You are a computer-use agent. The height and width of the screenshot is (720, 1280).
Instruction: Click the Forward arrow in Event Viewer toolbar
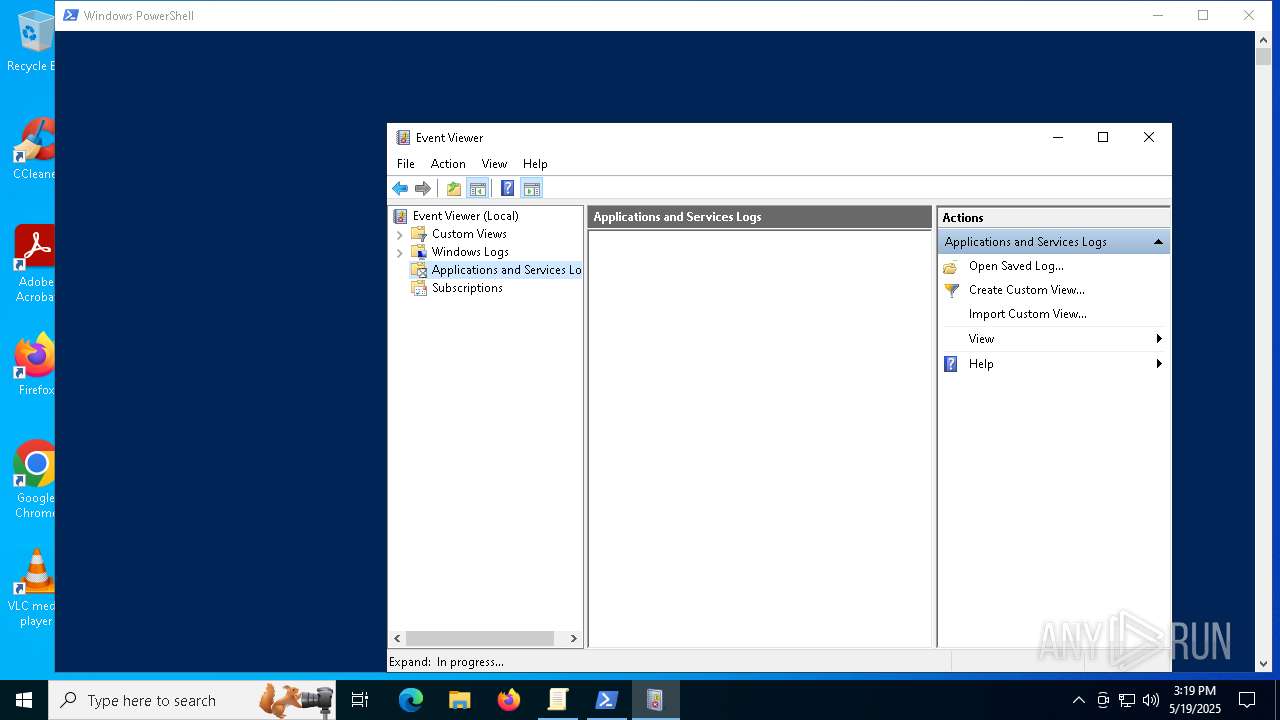pos(423,188)
